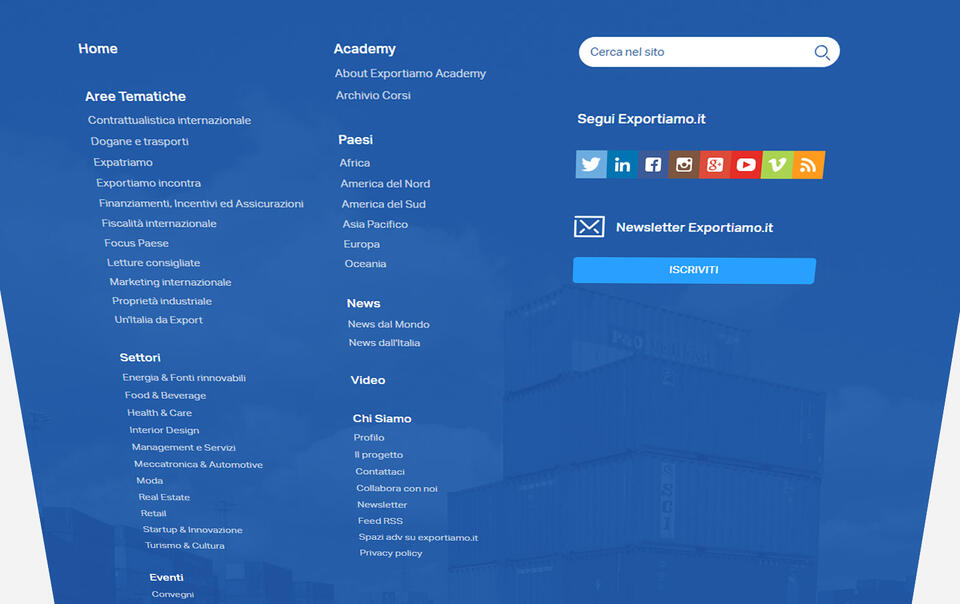Select America del Sud link

coord(384,204)
